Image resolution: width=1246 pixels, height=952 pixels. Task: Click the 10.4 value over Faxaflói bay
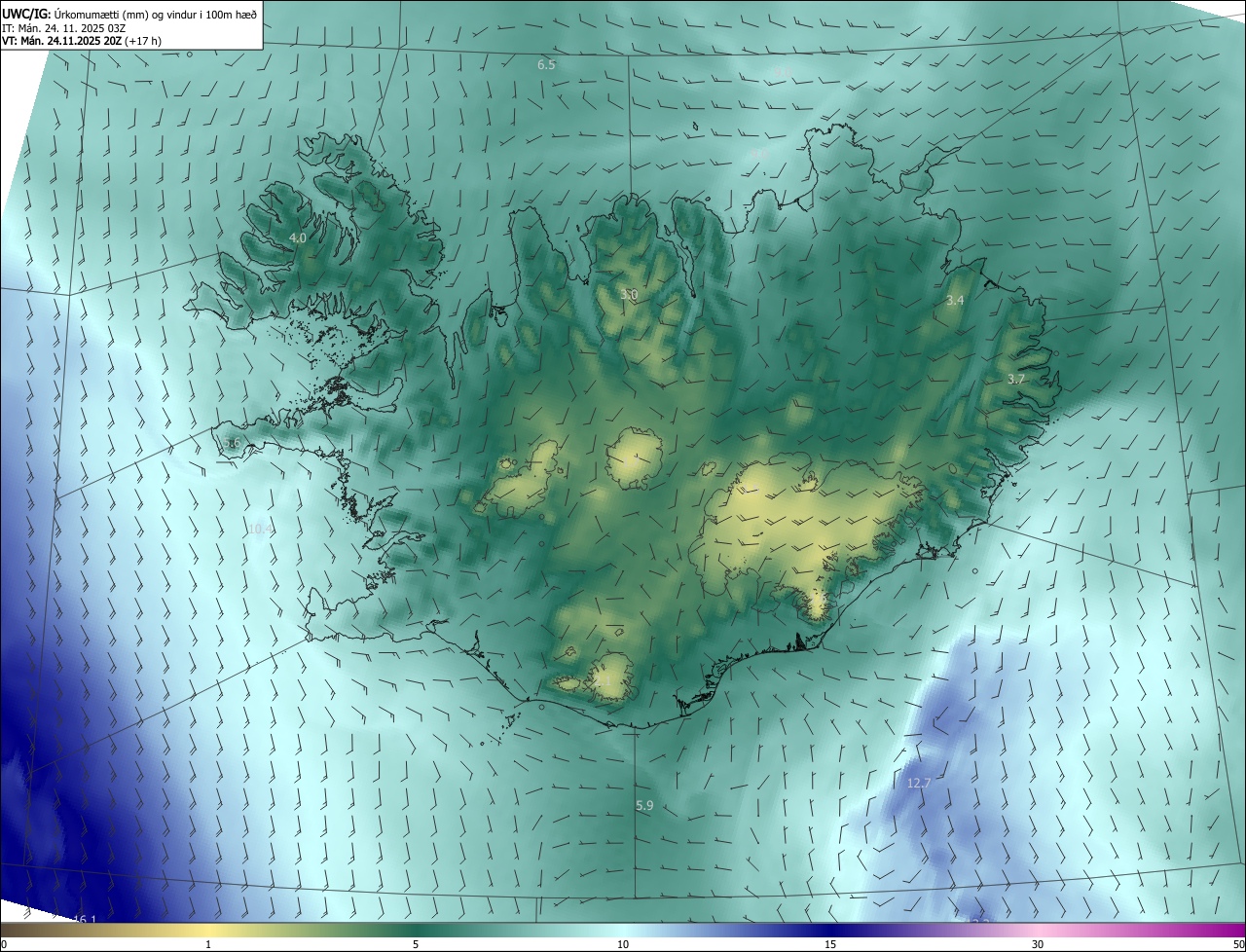coord(261,529)
